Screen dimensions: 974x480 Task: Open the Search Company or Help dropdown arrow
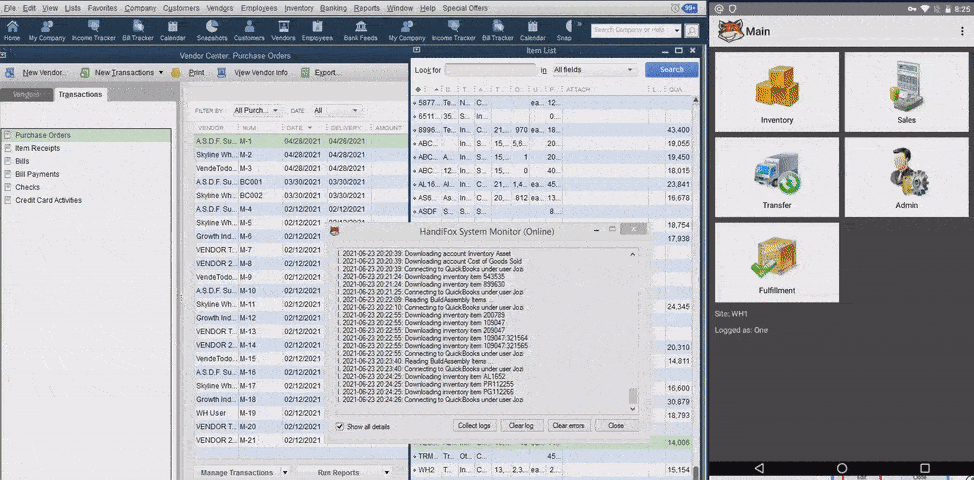tap(677, 30)
